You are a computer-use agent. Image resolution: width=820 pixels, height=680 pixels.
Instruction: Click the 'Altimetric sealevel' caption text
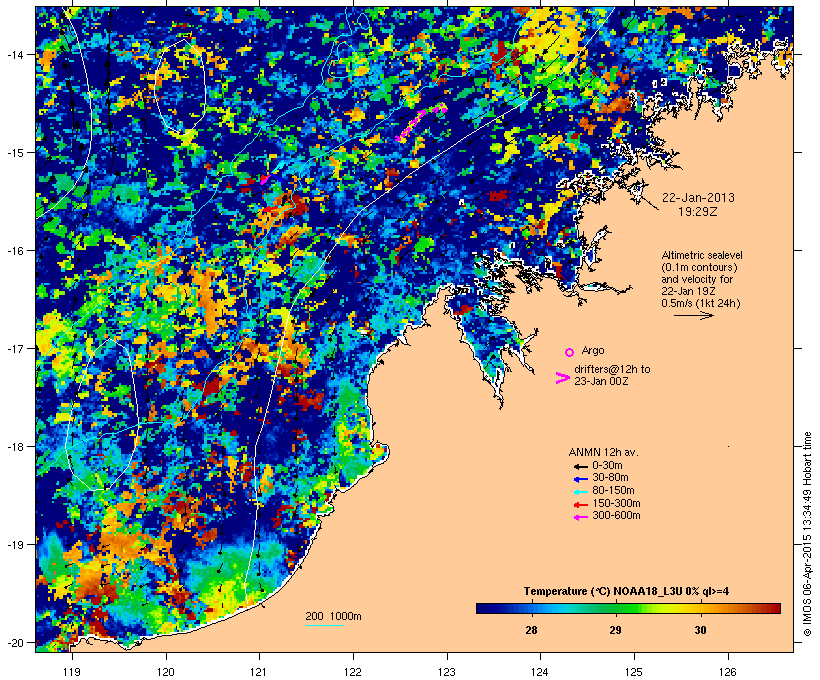point(702,255)
